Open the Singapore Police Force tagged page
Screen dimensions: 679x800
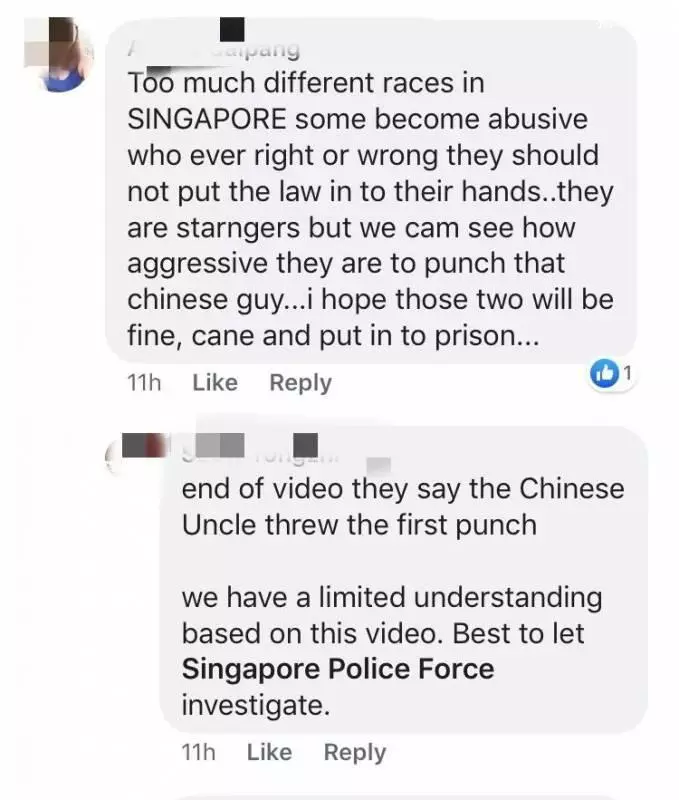coord(338,669)
